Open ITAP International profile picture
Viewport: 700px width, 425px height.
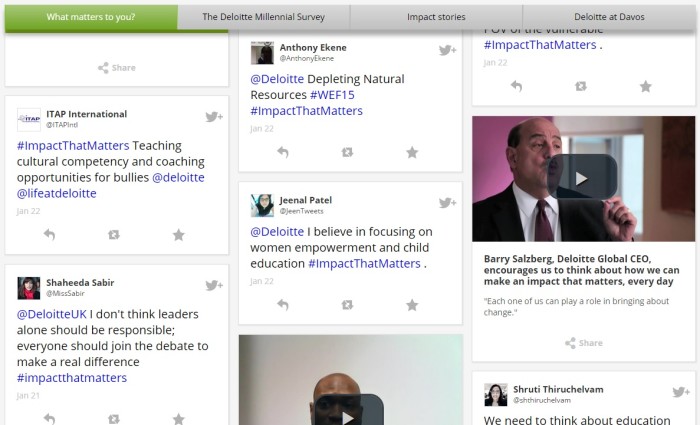29,119
